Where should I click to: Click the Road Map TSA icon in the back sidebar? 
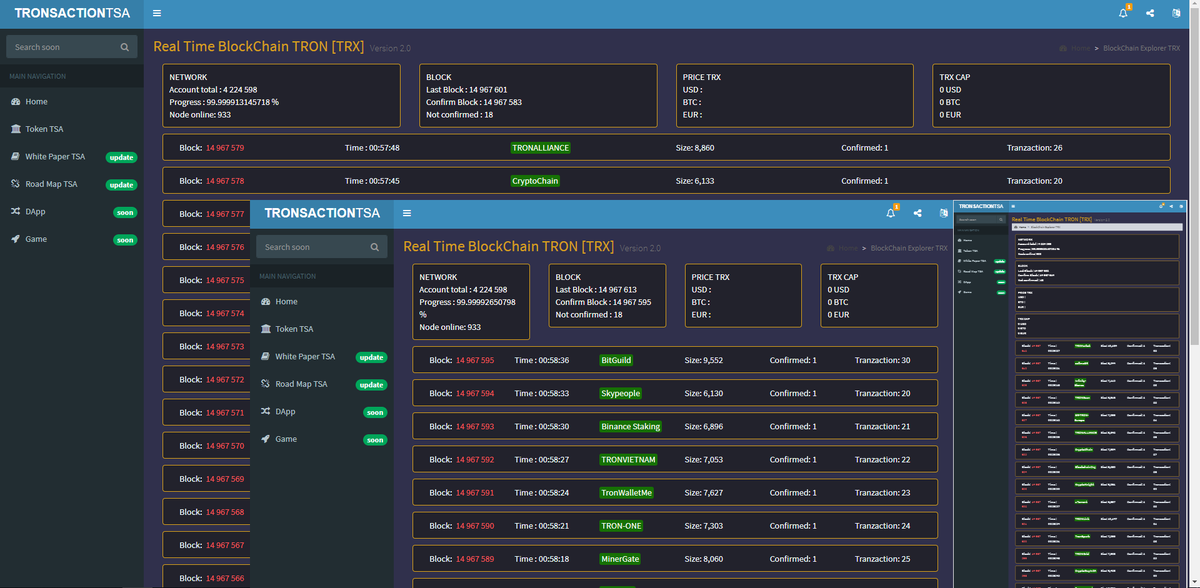(x=16, y=184)
